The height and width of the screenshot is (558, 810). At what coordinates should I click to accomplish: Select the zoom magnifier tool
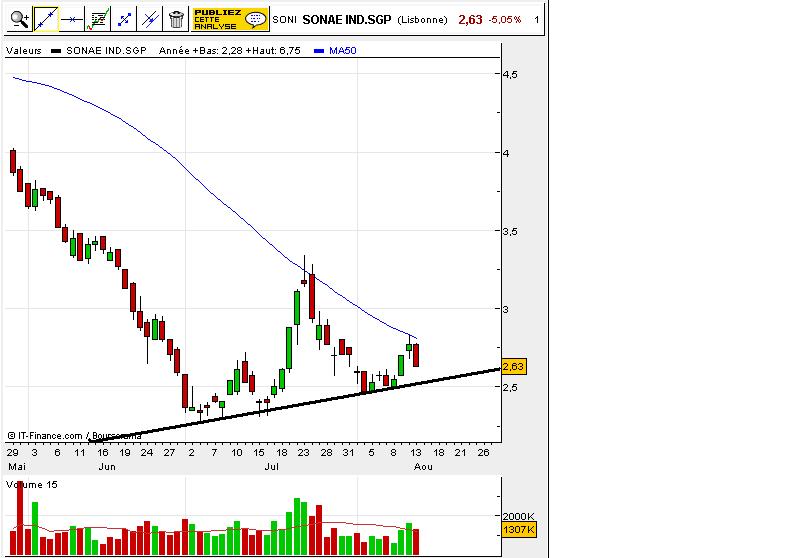pos(20,20)
